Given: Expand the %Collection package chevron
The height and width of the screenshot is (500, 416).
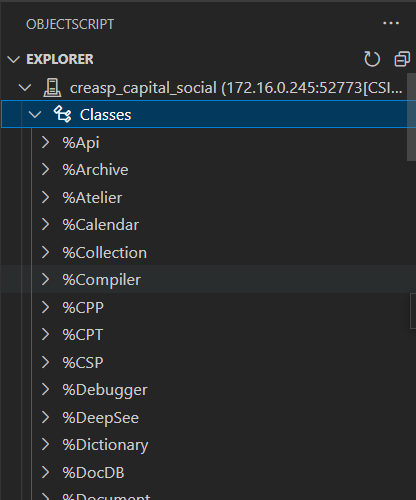Looking at the screenshot, I should point(45,252).
